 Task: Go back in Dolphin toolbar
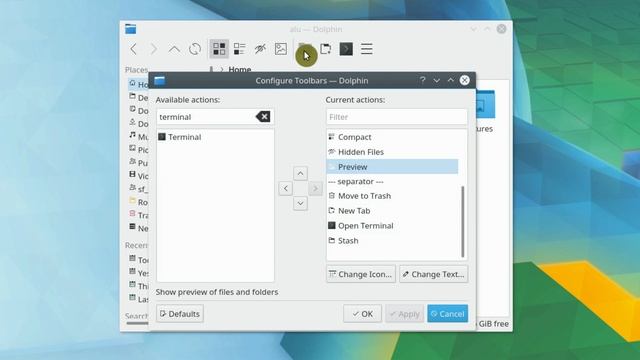(x=133, y=49)
